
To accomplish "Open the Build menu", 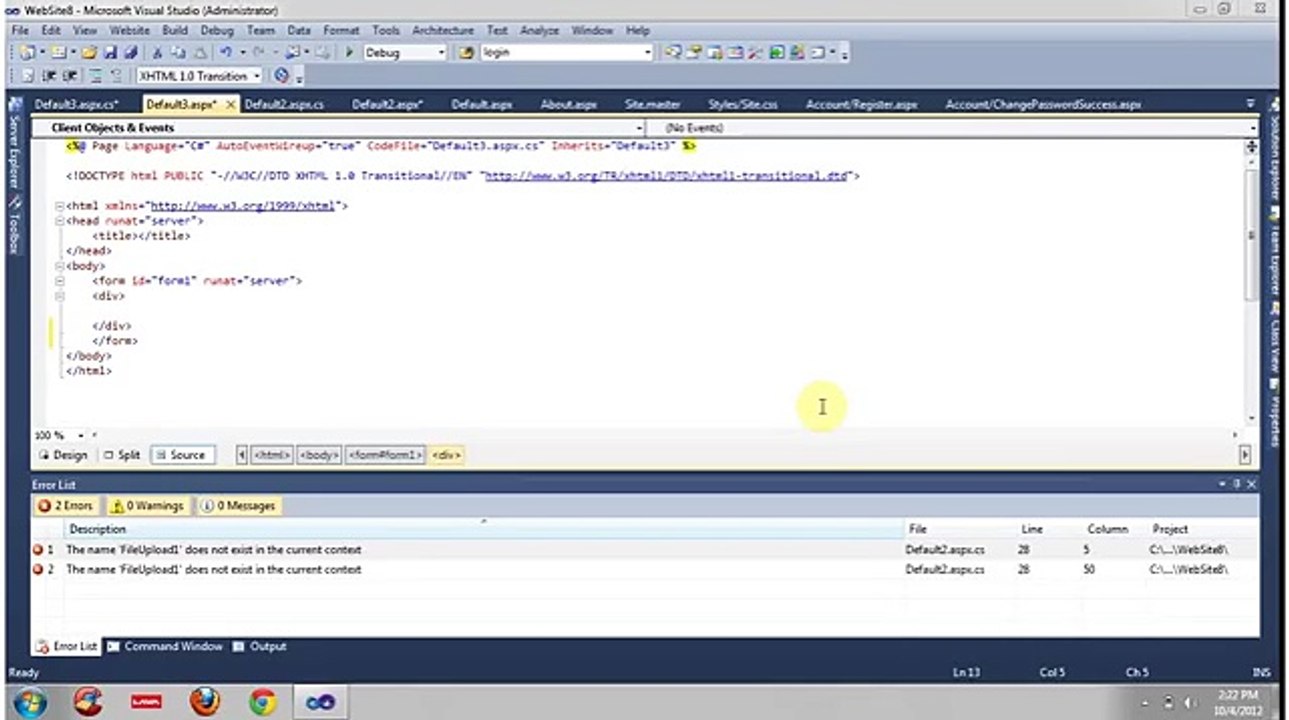I will 175,31.
